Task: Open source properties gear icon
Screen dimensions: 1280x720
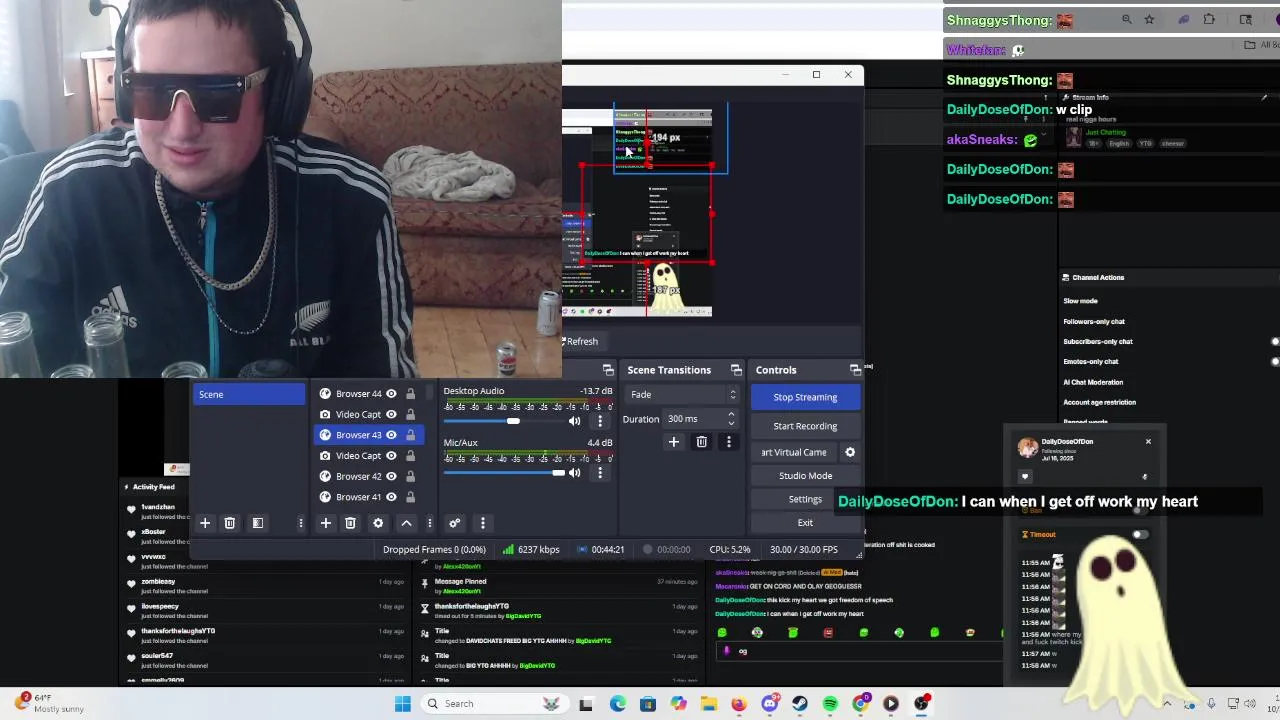Action: pos(378,523)
